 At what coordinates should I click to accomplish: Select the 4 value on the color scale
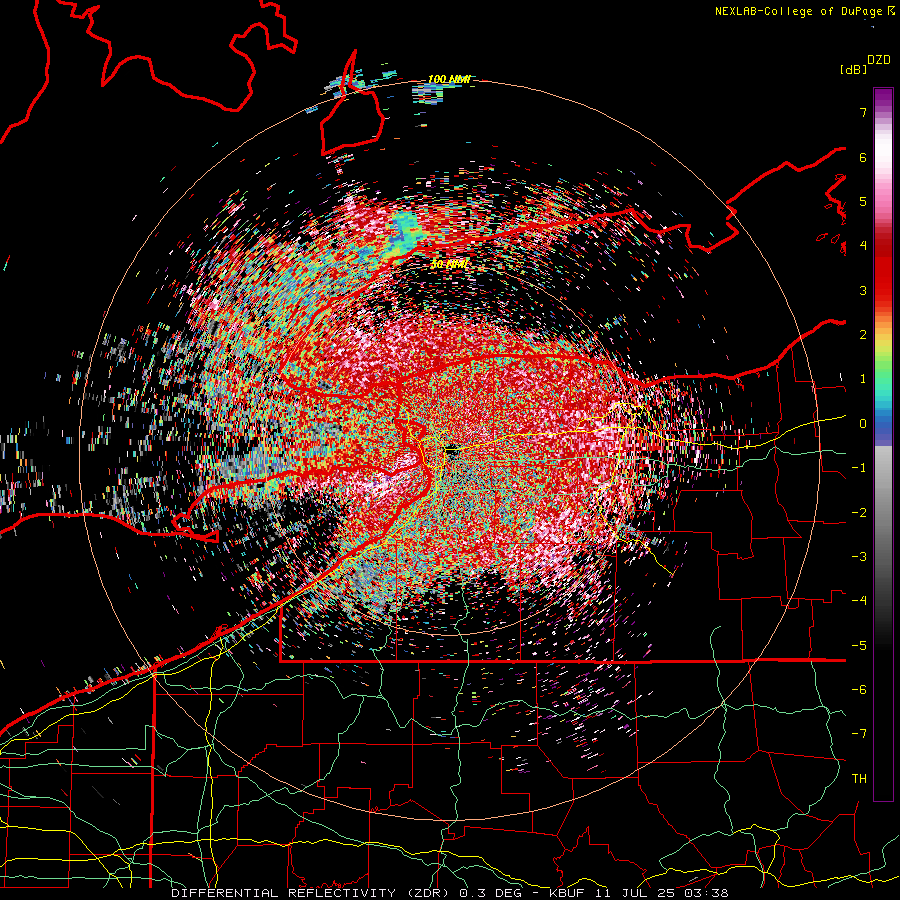click(863, 246)
